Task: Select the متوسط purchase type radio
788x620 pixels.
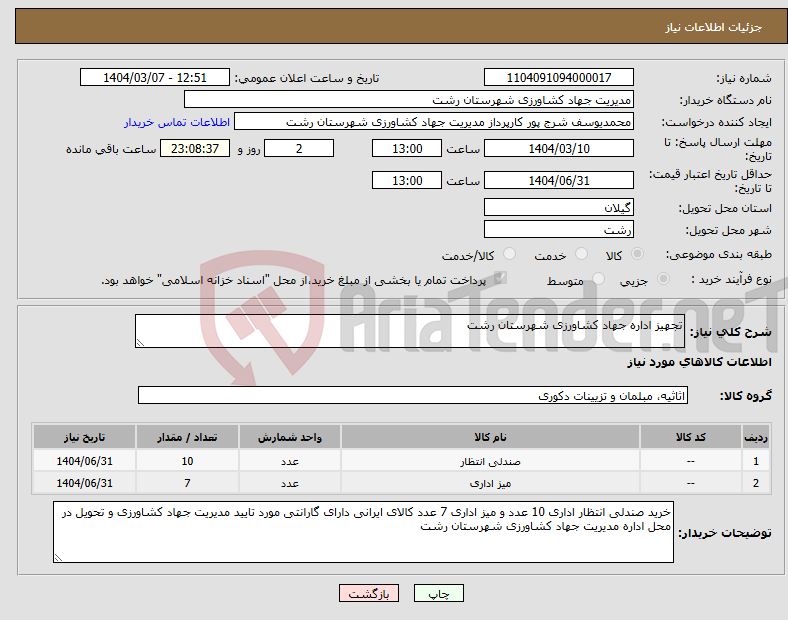Action: point(598,278)
